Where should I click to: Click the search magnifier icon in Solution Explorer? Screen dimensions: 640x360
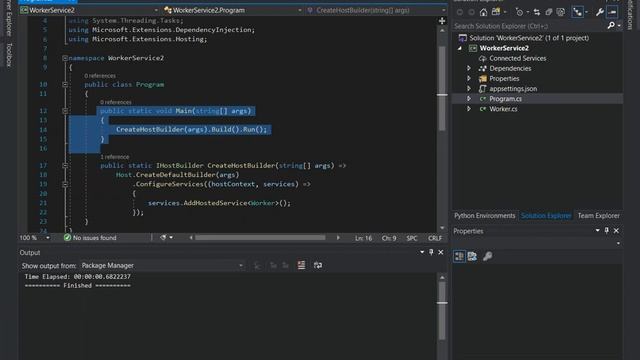click(x=611, y=26)
